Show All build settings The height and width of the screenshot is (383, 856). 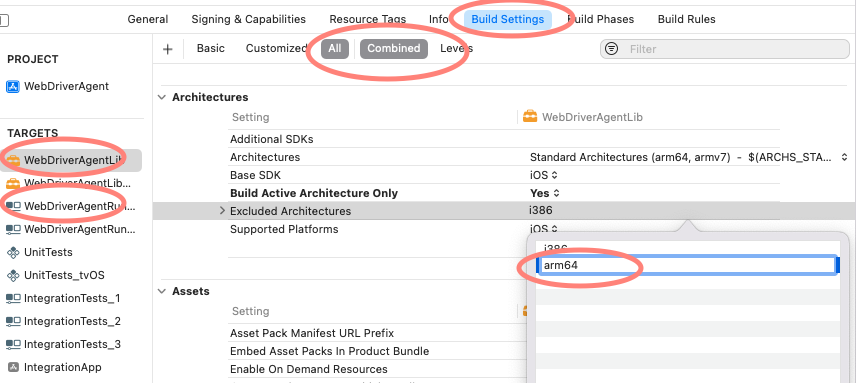335,49
